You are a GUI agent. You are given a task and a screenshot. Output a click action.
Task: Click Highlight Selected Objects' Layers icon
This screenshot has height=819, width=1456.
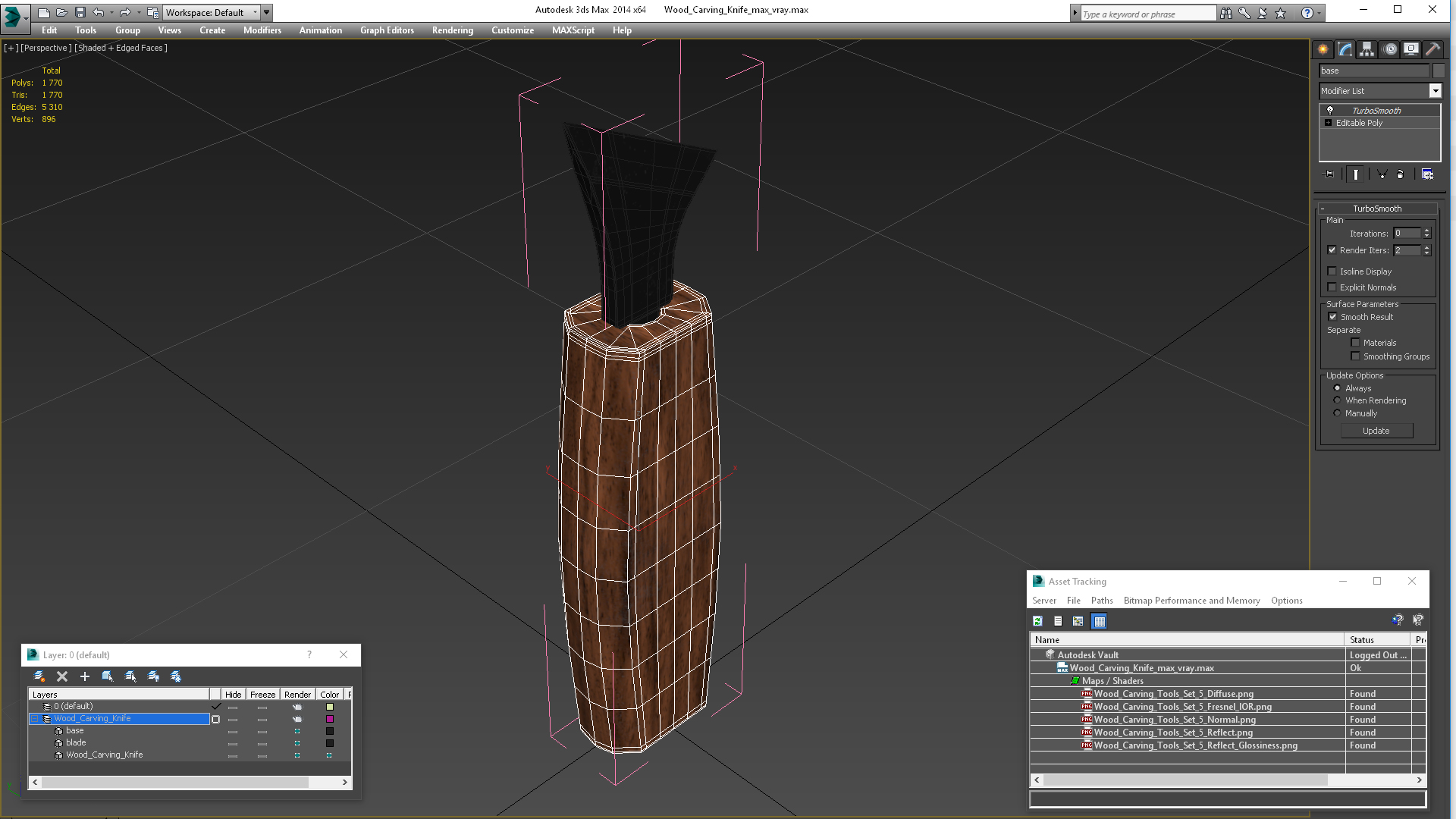click(x=130, y=676)
